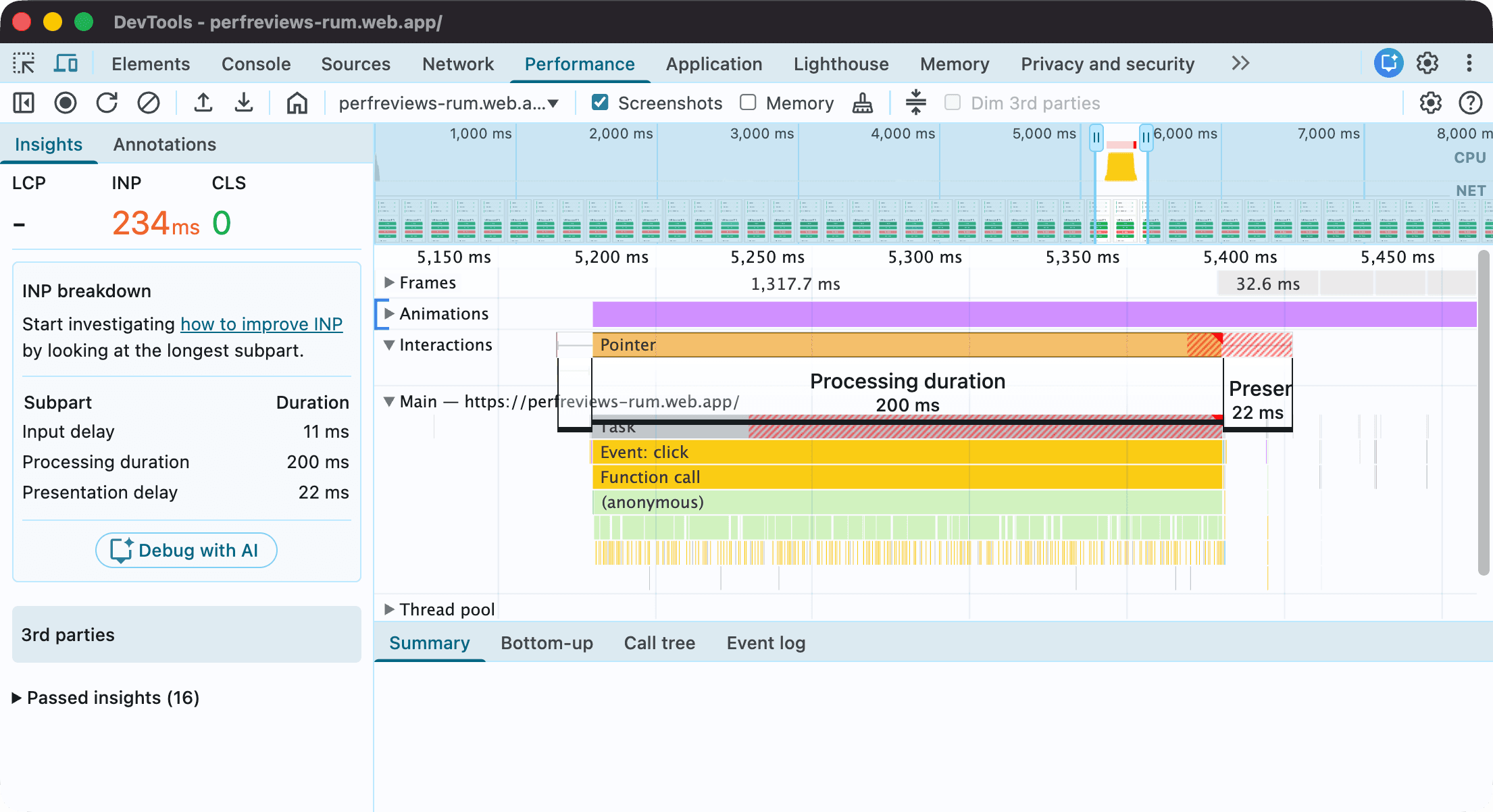The height and width of the screenshot is (812, 1493).
Task: Click the first screenshot thumbnail in filmstrip
Action: (x=388, y=220)
